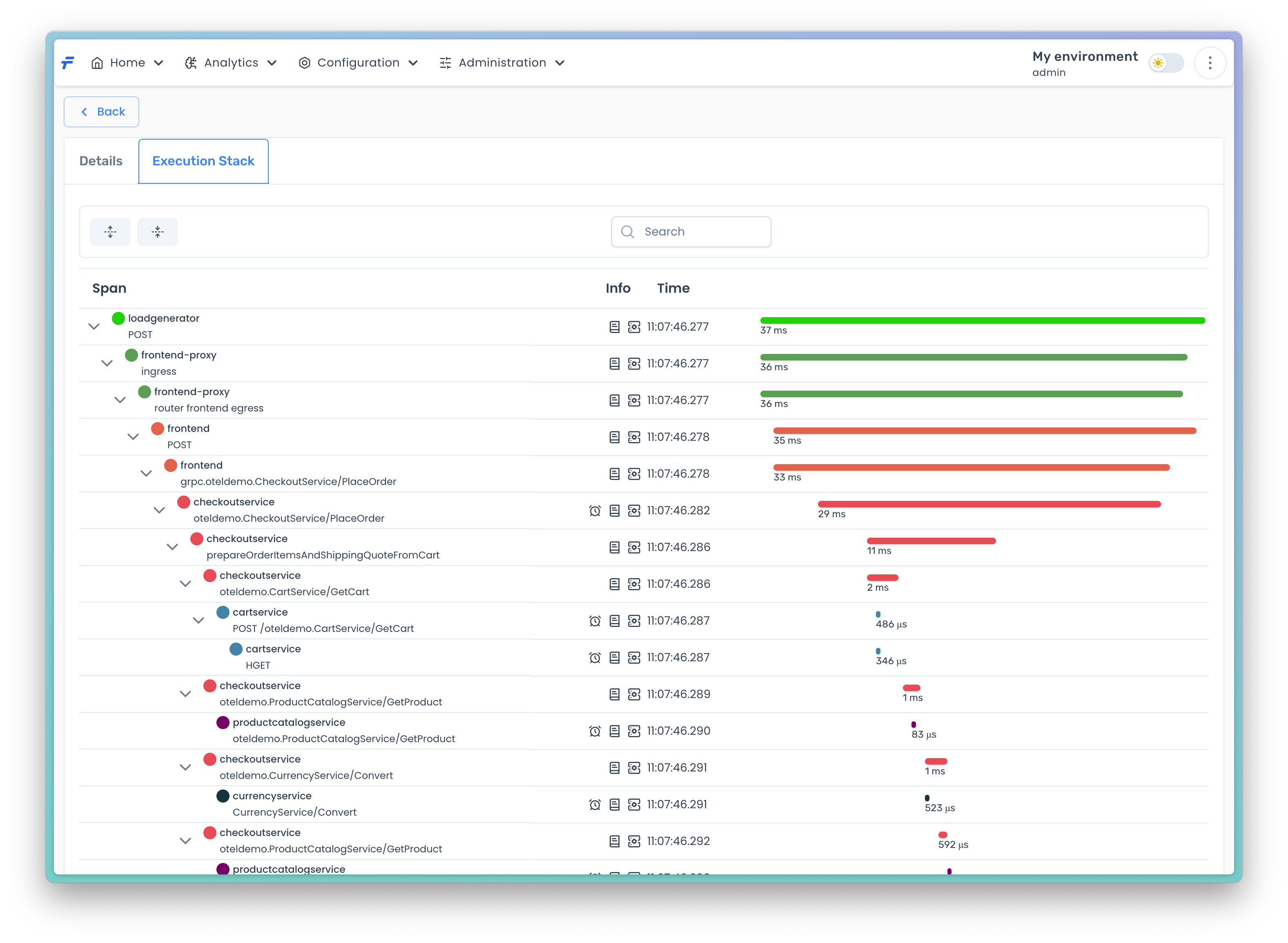
Task: Collapse the frontend-proxy ingress span
Action: 107,363
